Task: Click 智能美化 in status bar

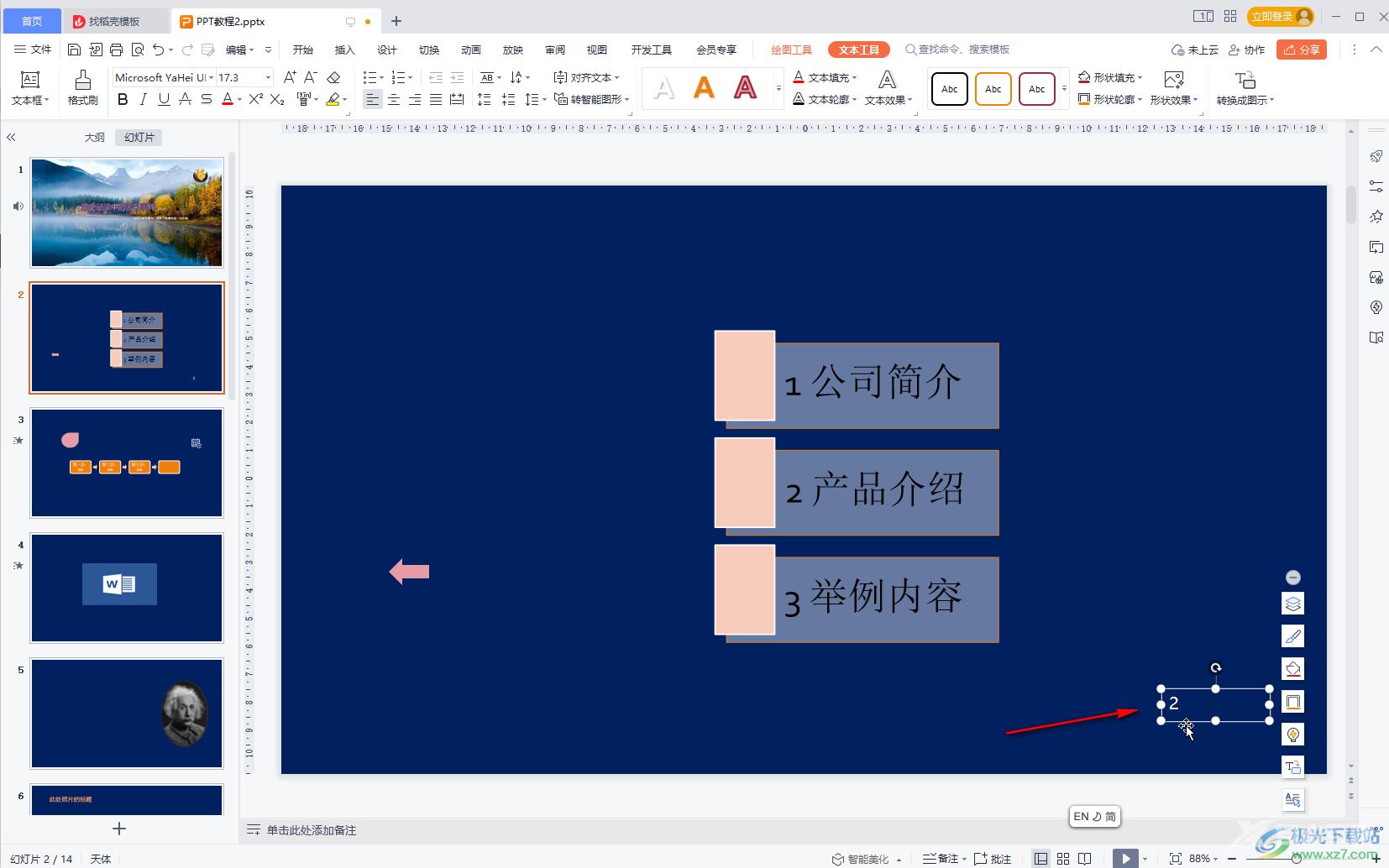Action: [x=867, y=859]
